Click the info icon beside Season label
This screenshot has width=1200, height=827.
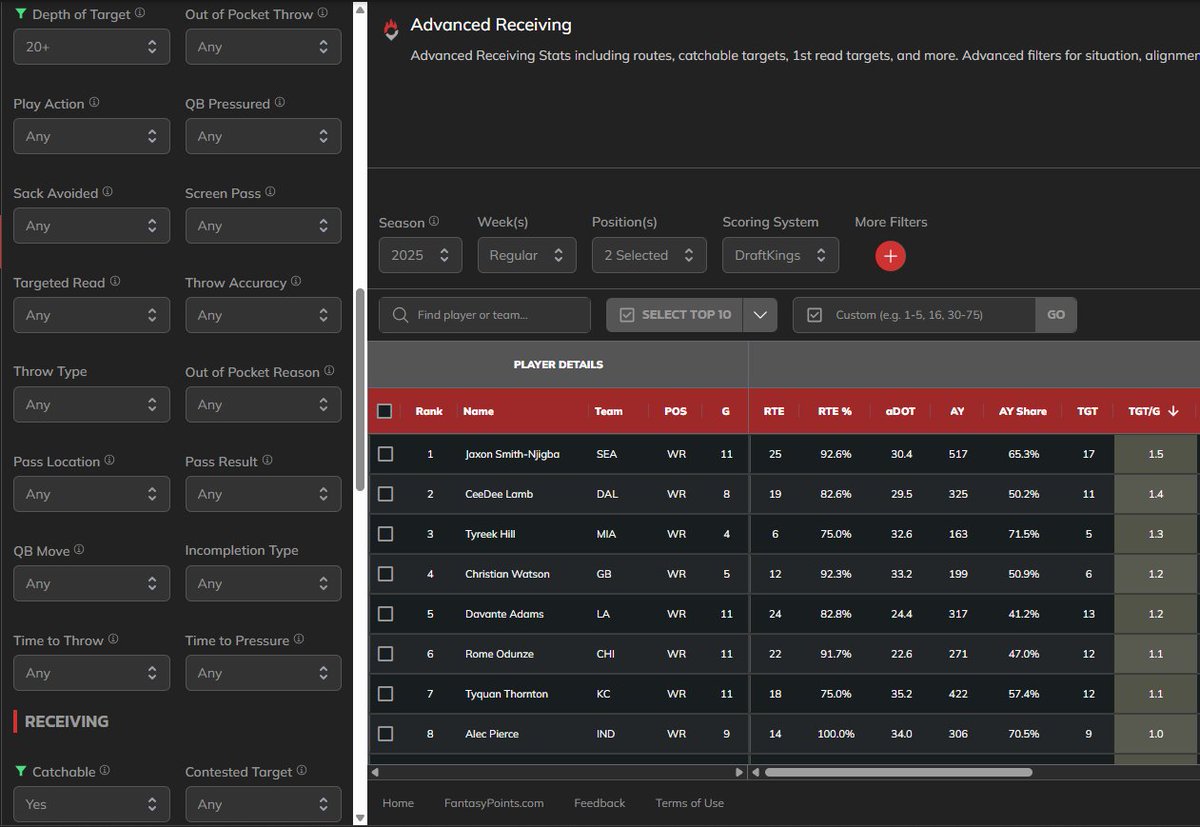(434, 222)
